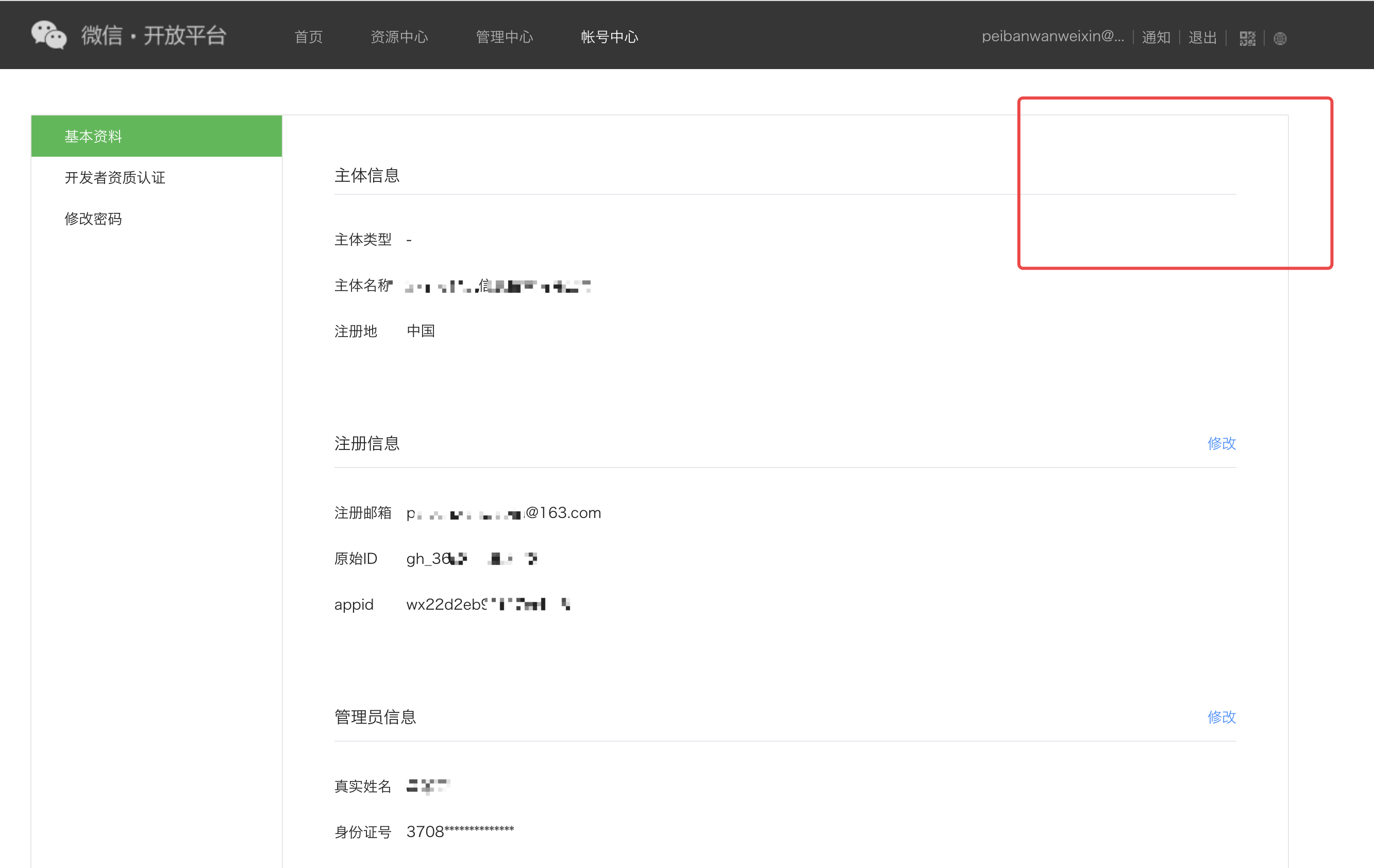Click 修改 link beside 注册信息

(1221, 443)
